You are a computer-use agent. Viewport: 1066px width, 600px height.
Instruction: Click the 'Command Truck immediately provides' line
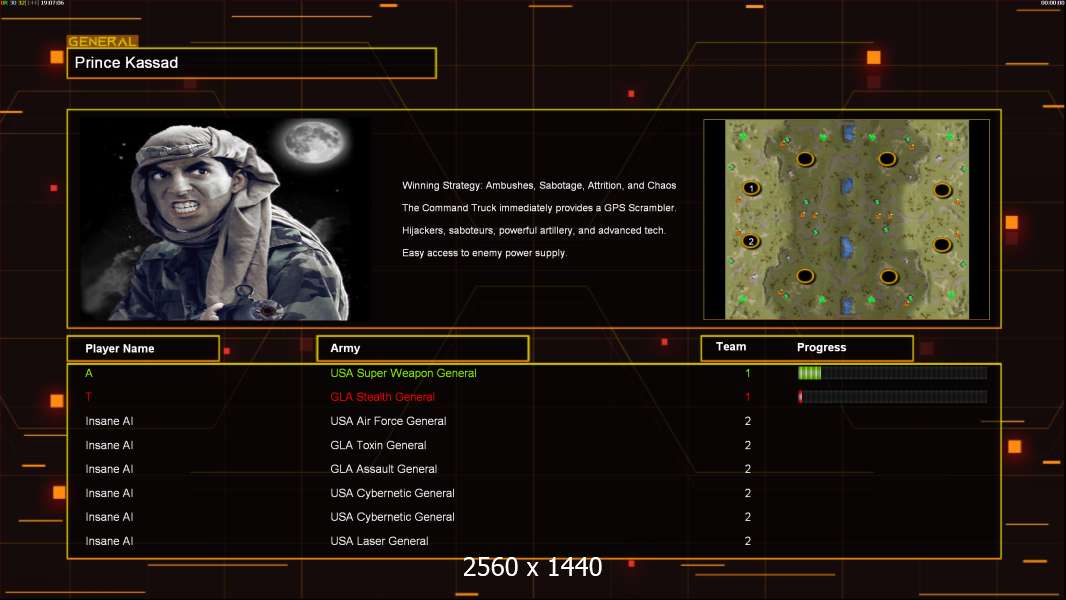[x=539, y=208]
